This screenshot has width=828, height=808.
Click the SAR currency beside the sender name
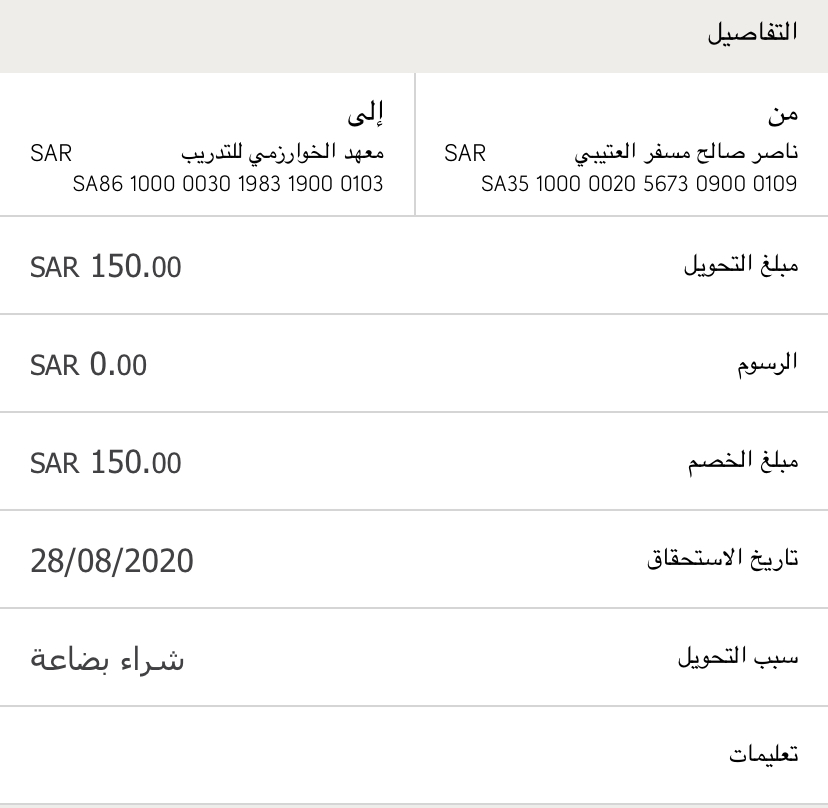pyautogui.click(x=465, y=153)
